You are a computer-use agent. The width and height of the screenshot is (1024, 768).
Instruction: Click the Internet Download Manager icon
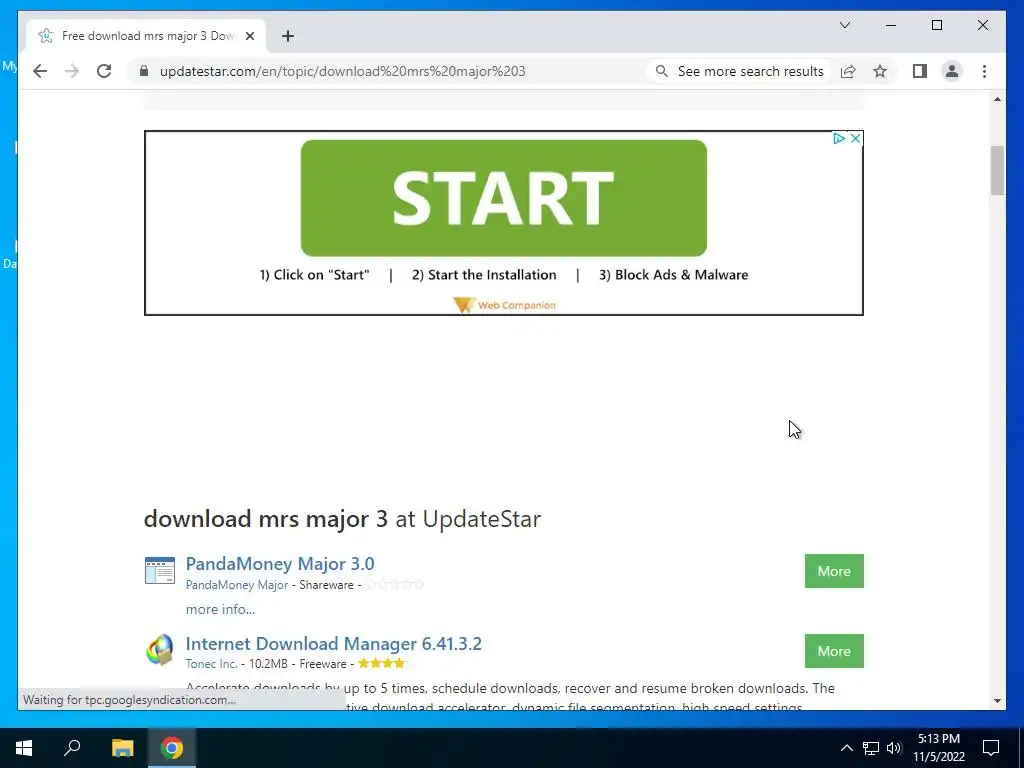coord(160,650)
